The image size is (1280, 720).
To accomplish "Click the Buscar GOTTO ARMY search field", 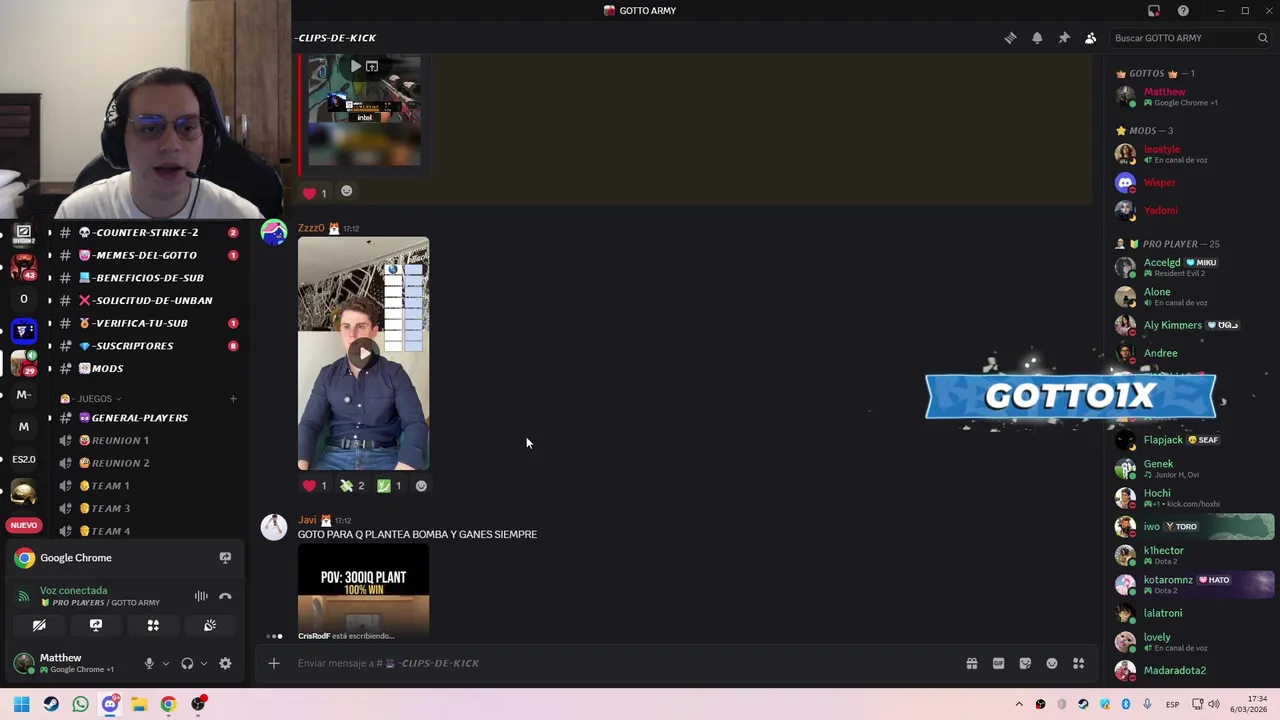I will click(1190, 38).
